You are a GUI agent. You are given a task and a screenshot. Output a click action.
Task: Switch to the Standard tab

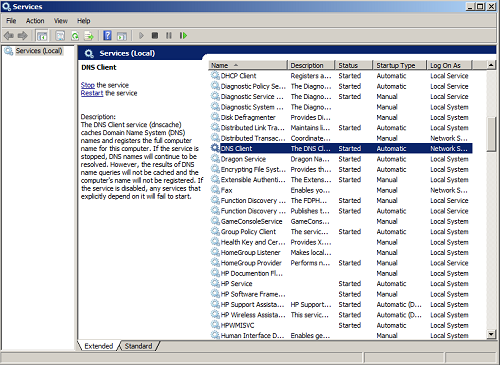pos(138,346)
